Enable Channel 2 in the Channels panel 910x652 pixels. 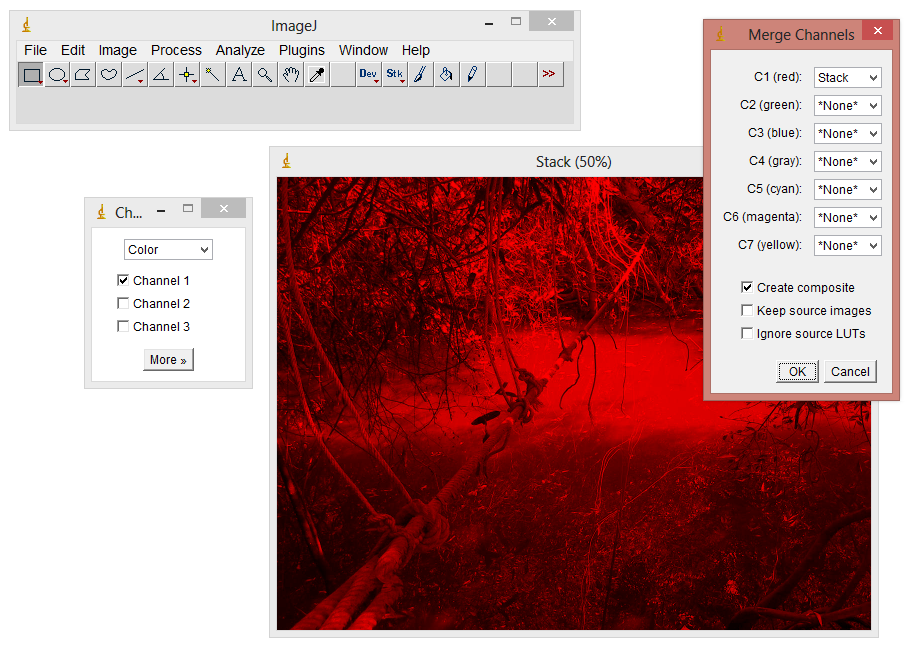(123, 303)
